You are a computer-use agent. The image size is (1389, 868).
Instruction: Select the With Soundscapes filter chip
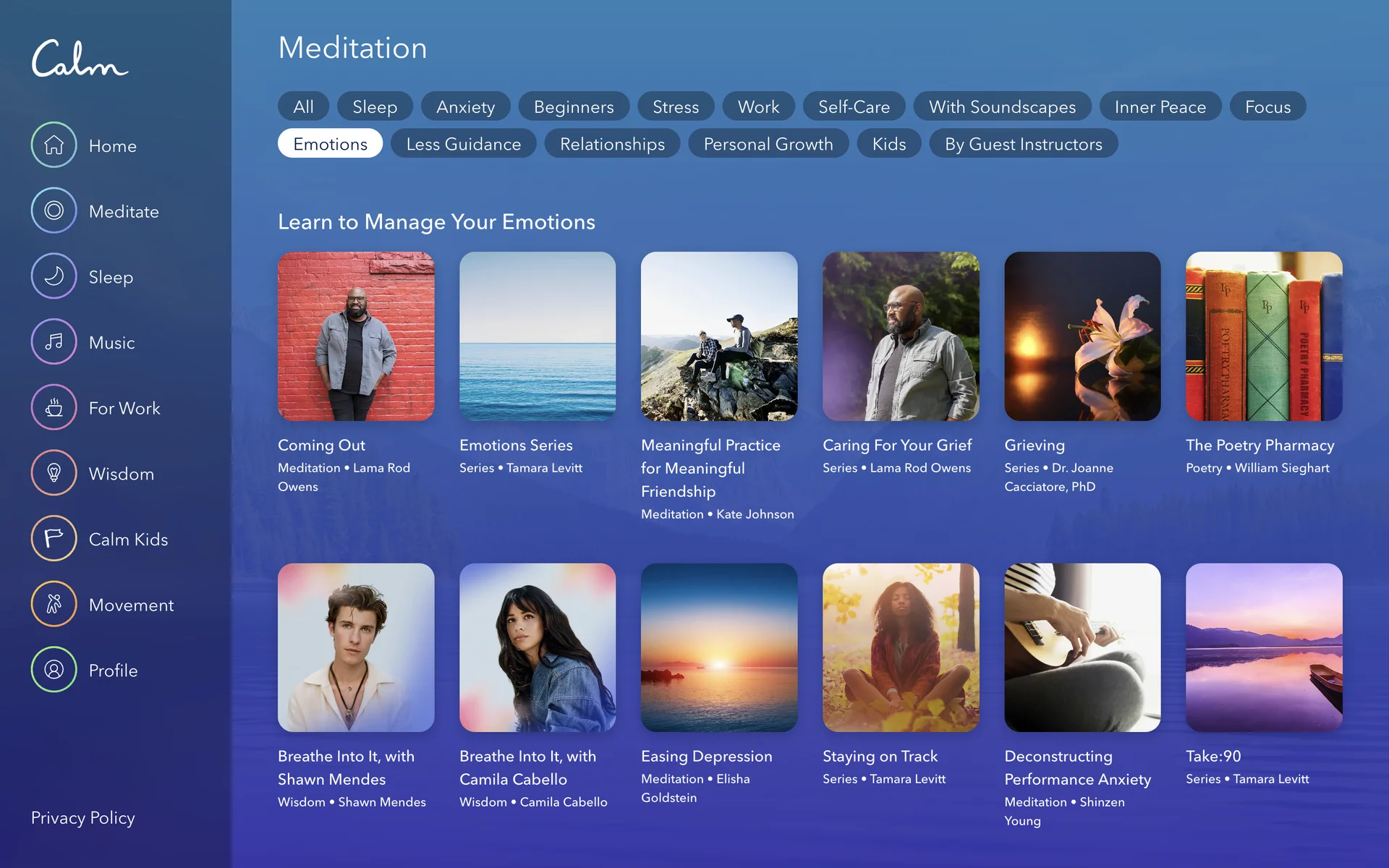coord(1003,106)
